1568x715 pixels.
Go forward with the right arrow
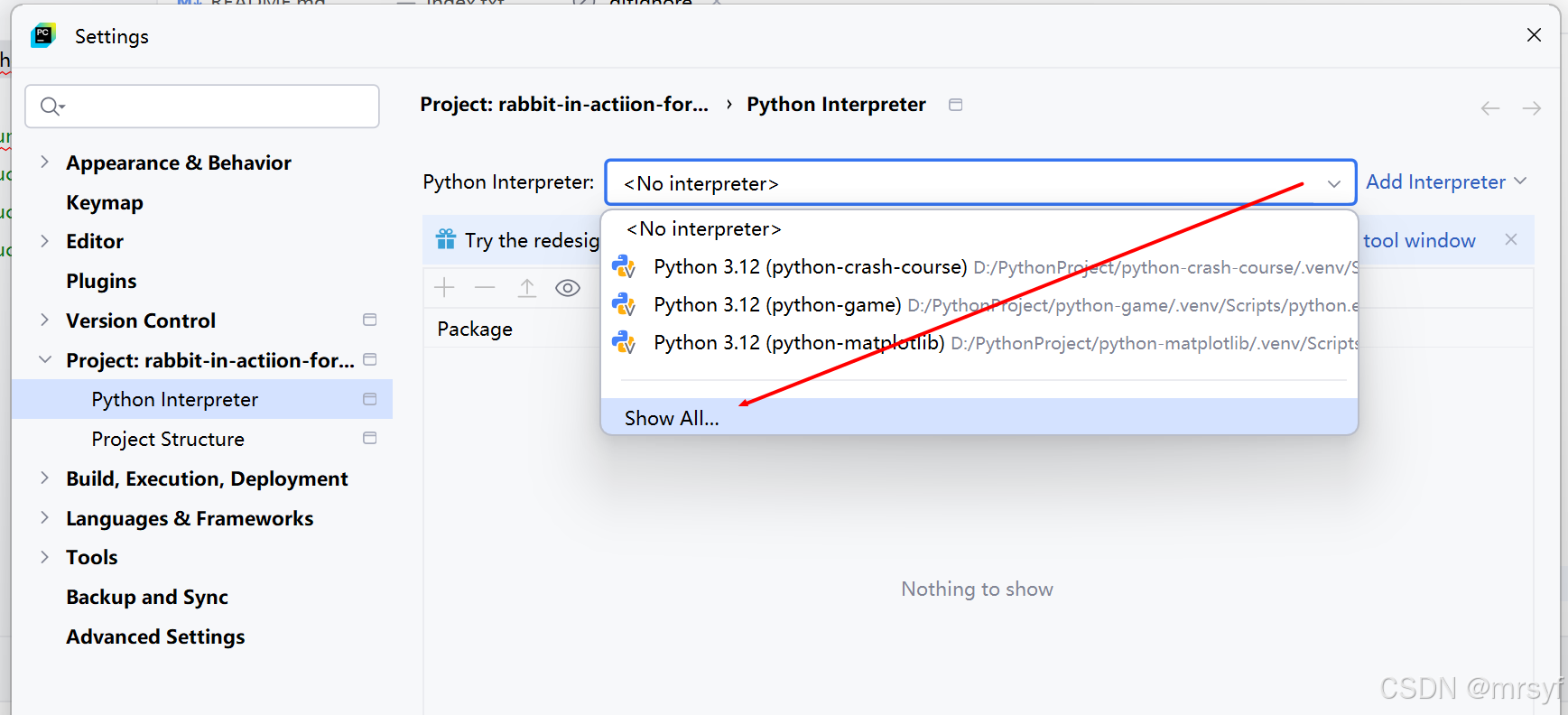pyautogui.click(x=1532, y=108)
